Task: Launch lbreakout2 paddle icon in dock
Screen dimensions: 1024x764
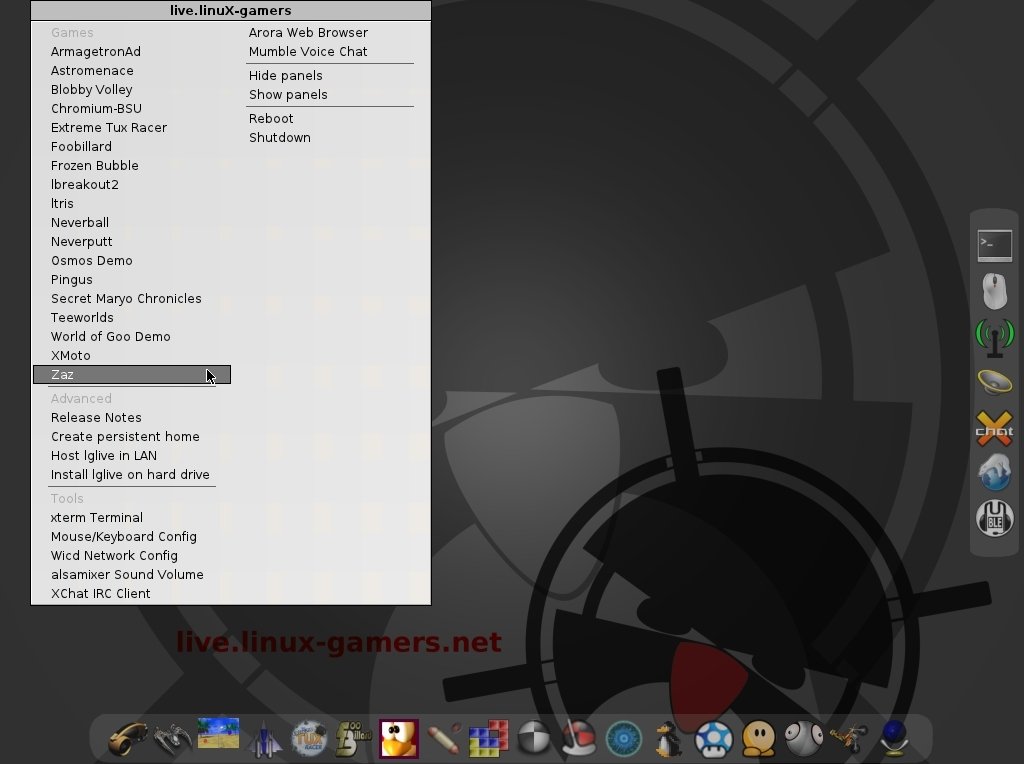Action: pyautogui.click(x=444, y=739)
